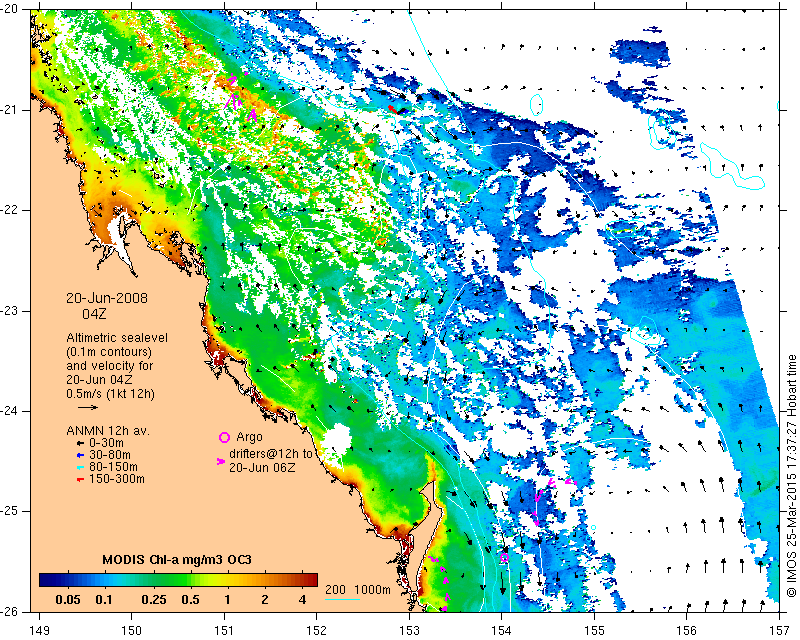Screen dimensions: 800x640
Task: Click the dark red high end of the Chl-a color bar
Action: 310,580
